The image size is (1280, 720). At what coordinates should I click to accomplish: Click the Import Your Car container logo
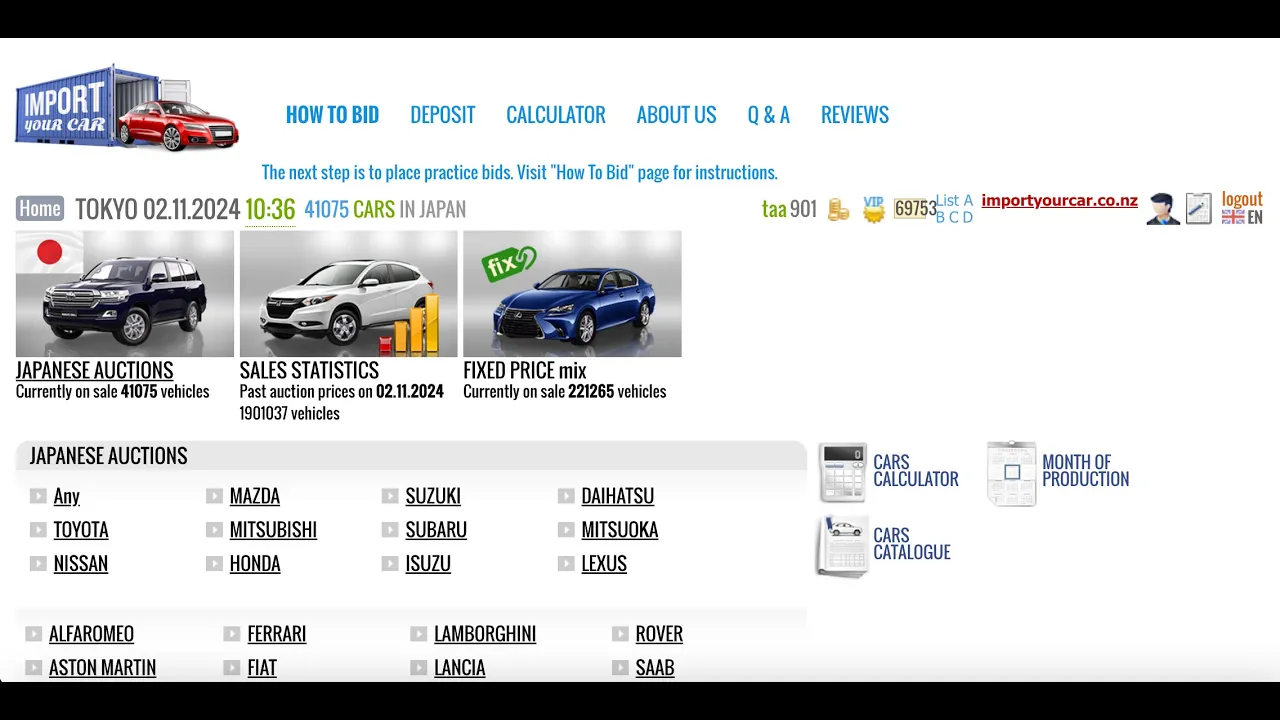pos(127,108)
